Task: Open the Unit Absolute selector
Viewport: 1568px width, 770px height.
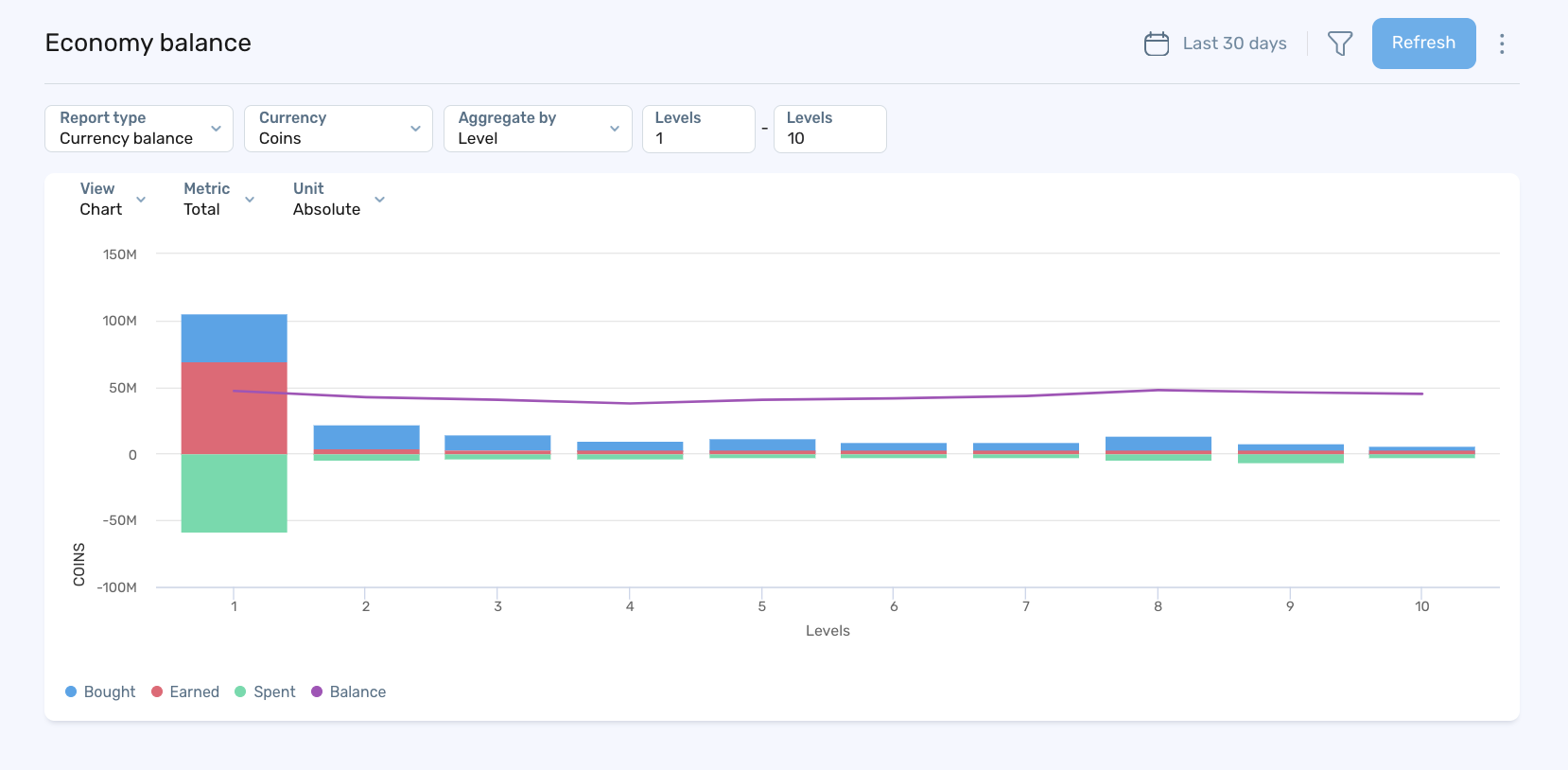Action: pyautogui.click(x=338, y=200)
